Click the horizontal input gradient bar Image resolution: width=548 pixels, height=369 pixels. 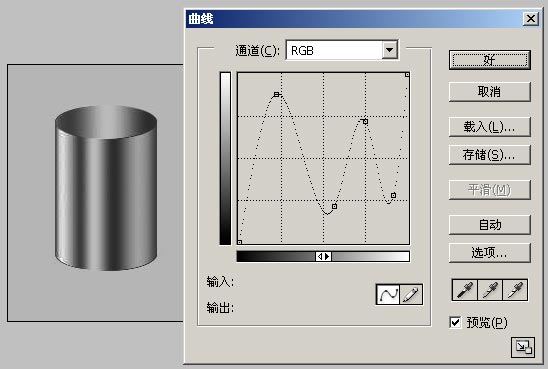[x=323, y=256]
